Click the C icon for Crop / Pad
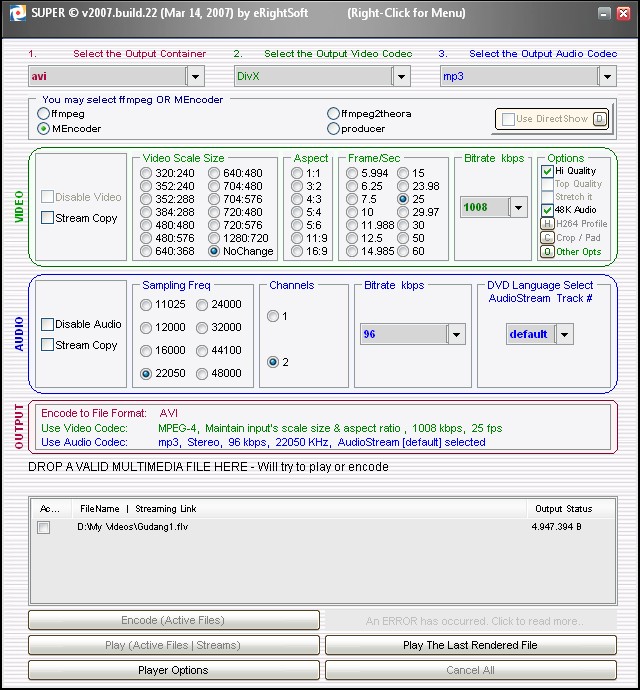Screen dimensions: 640x690 coord(547,238)
